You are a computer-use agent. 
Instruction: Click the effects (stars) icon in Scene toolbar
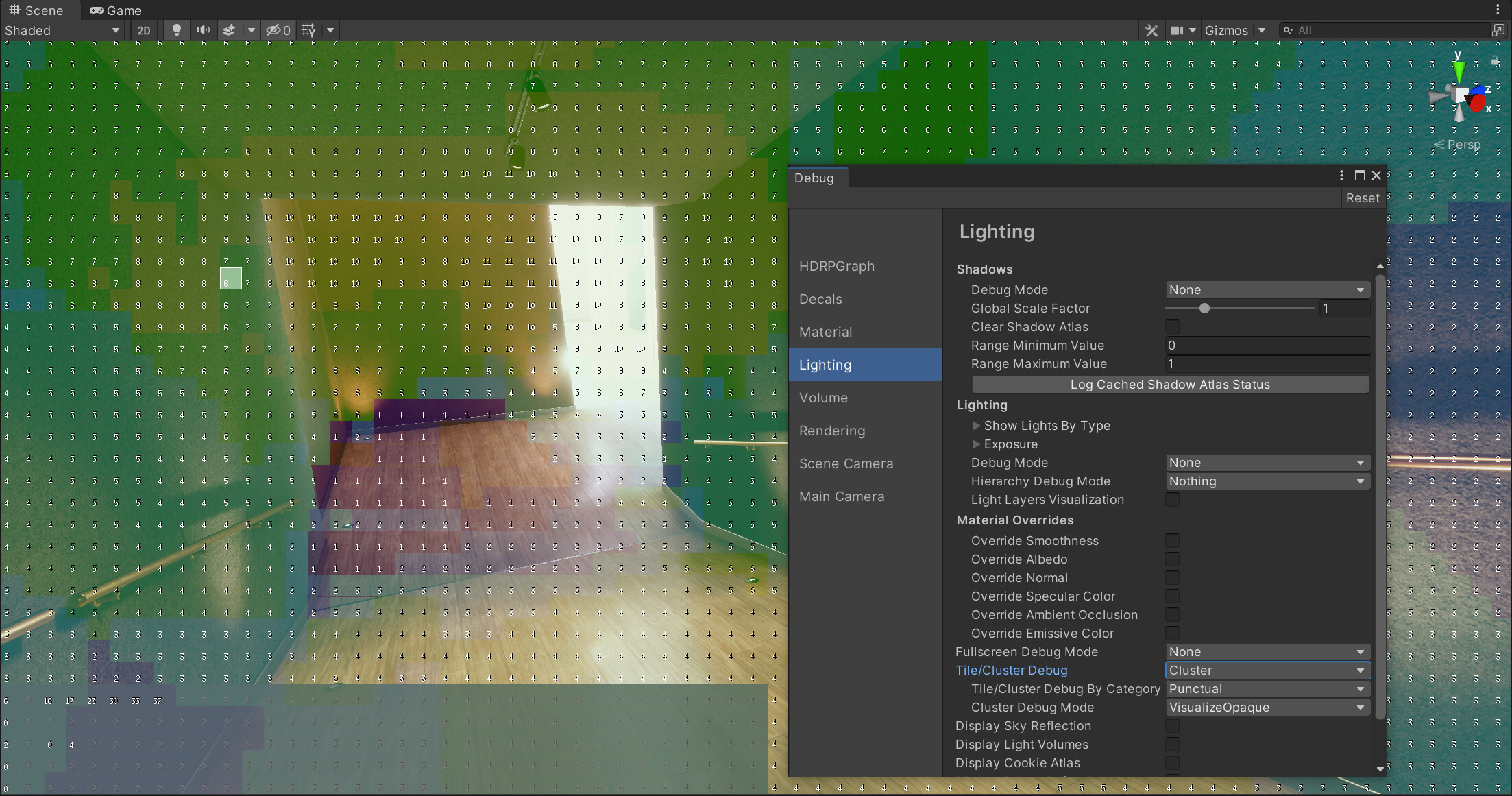(230, 30)
